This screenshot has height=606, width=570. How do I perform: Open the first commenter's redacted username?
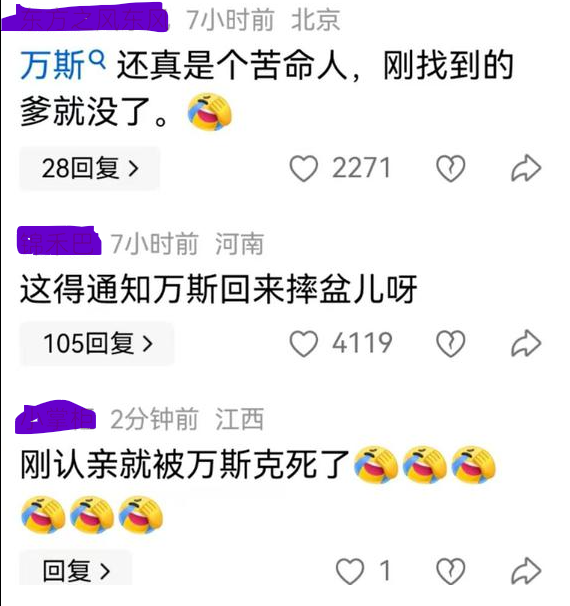coord(86,17)
